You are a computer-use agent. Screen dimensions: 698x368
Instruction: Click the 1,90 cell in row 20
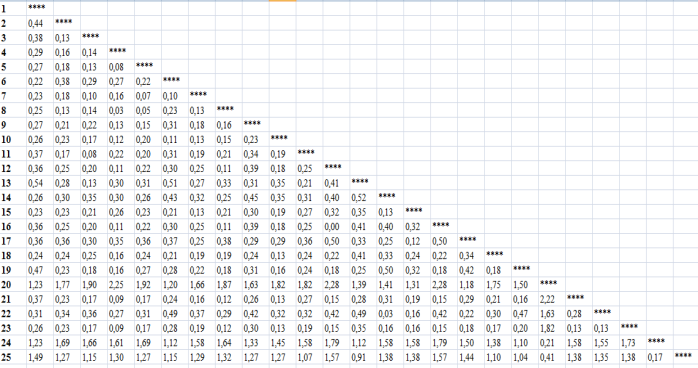[94, 285]
